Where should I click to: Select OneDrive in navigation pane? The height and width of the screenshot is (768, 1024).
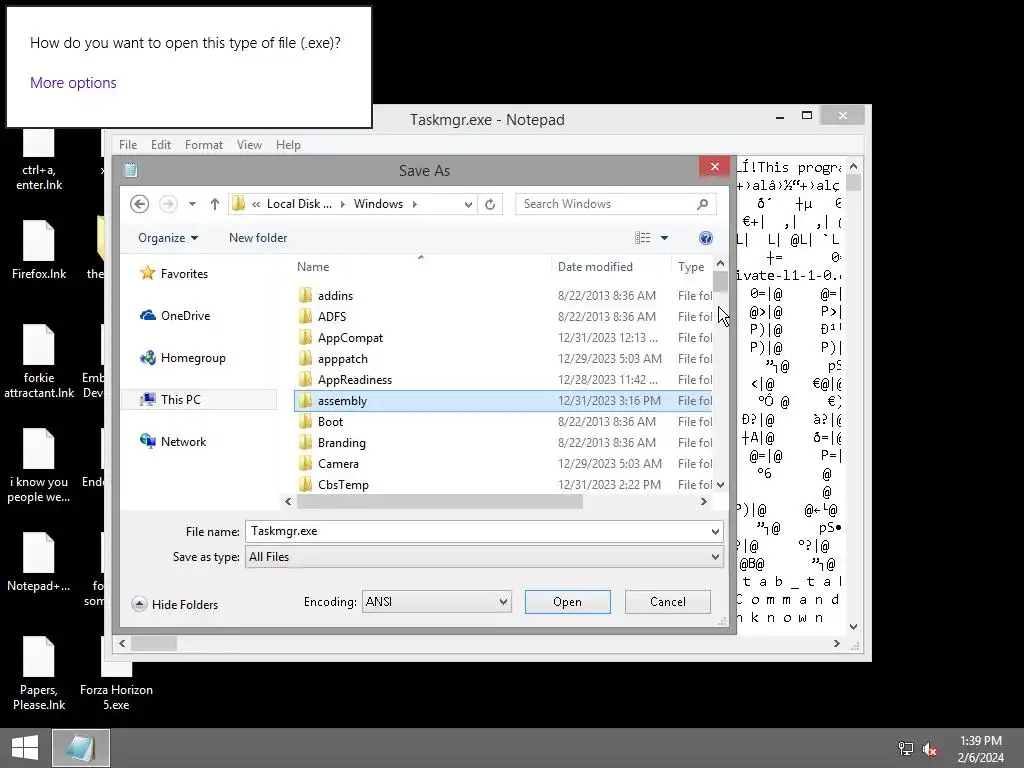[x=175, y=315]
